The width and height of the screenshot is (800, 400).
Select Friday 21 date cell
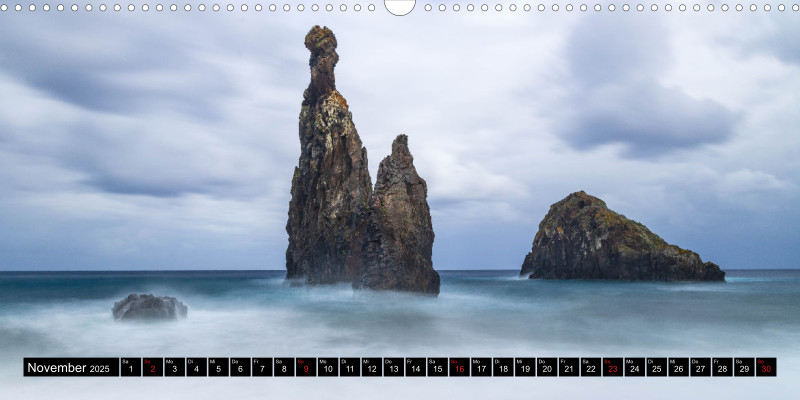(569, 367)
